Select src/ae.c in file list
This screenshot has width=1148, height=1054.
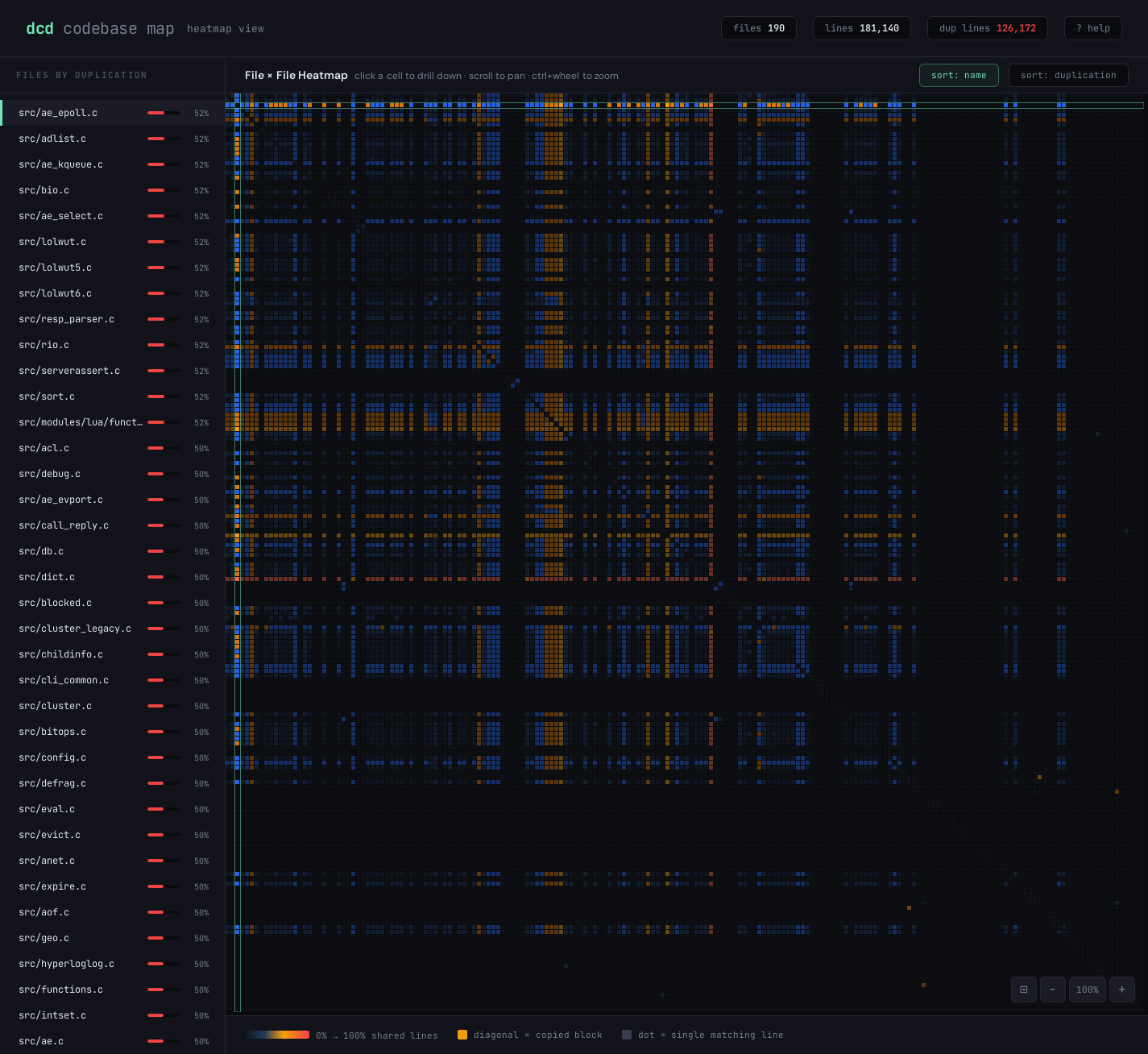point(113,1041)
